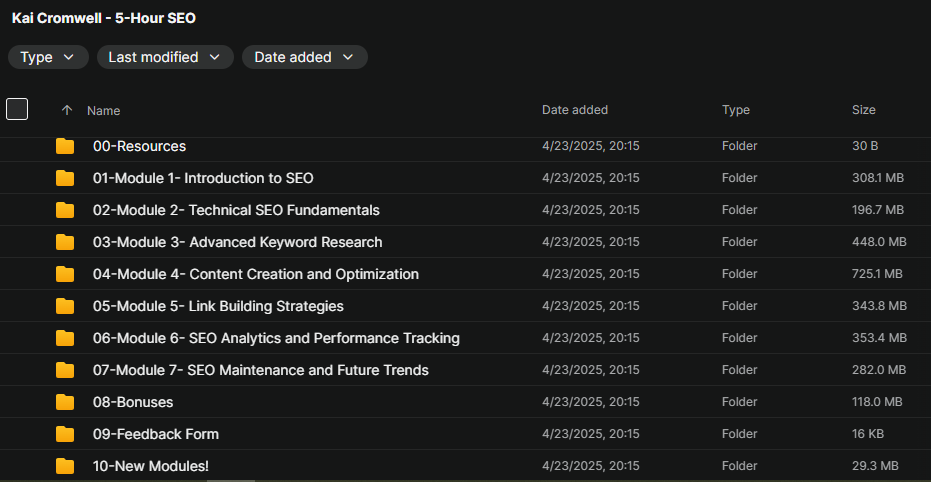The image size is (931, 482).
Task: Open 04-Module 4- Content Creation and Optimization
Action: coord(256,274)
